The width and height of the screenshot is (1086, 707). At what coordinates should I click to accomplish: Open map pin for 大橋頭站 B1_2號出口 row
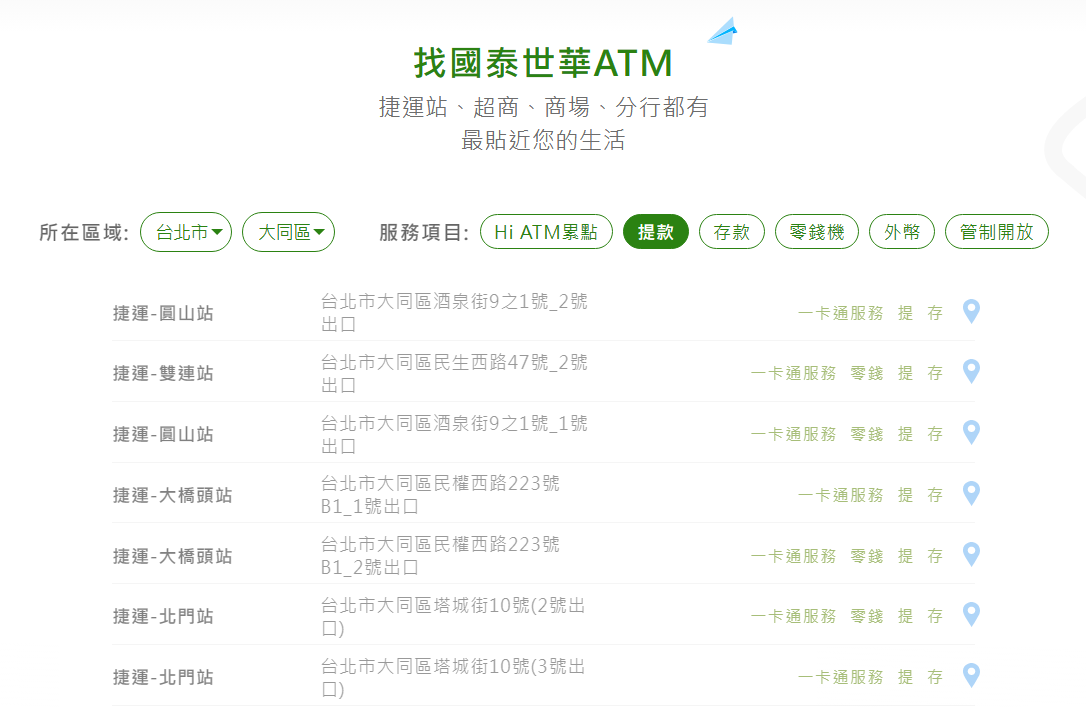click(971, 555)
